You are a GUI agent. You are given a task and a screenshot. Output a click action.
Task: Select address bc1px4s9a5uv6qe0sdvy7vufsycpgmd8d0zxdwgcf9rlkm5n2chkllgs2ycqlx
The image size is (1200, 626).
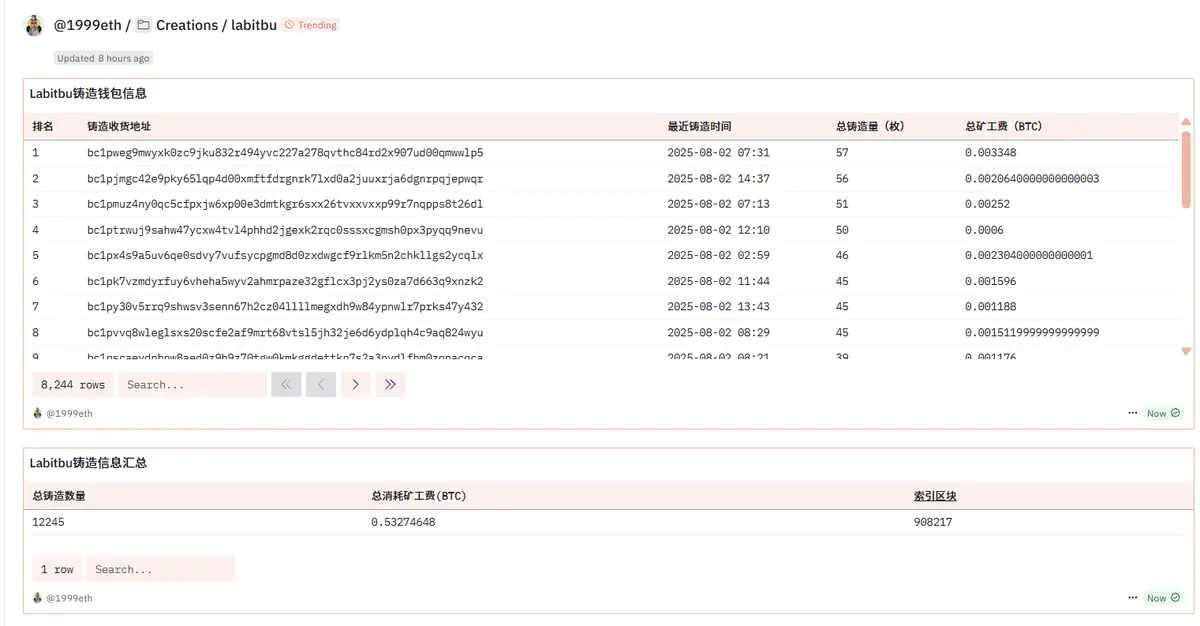(285, 255)
